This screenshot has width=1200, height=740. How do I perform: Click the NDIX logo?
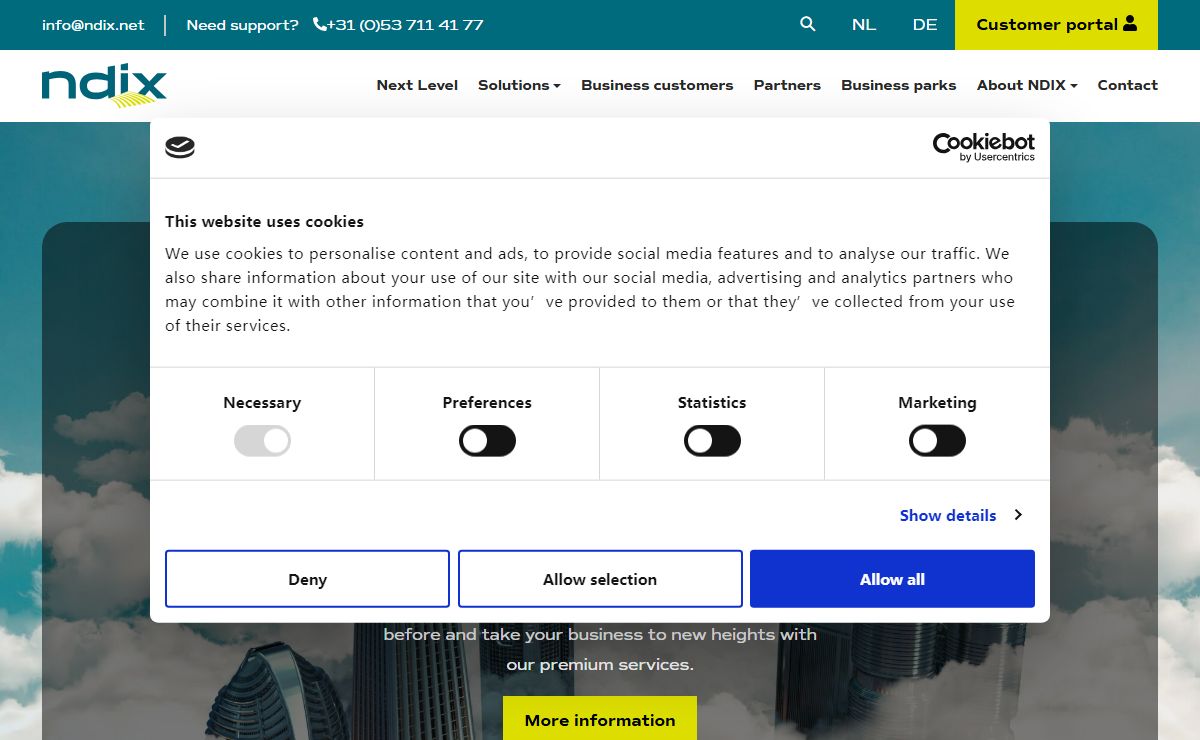point(104,86)
